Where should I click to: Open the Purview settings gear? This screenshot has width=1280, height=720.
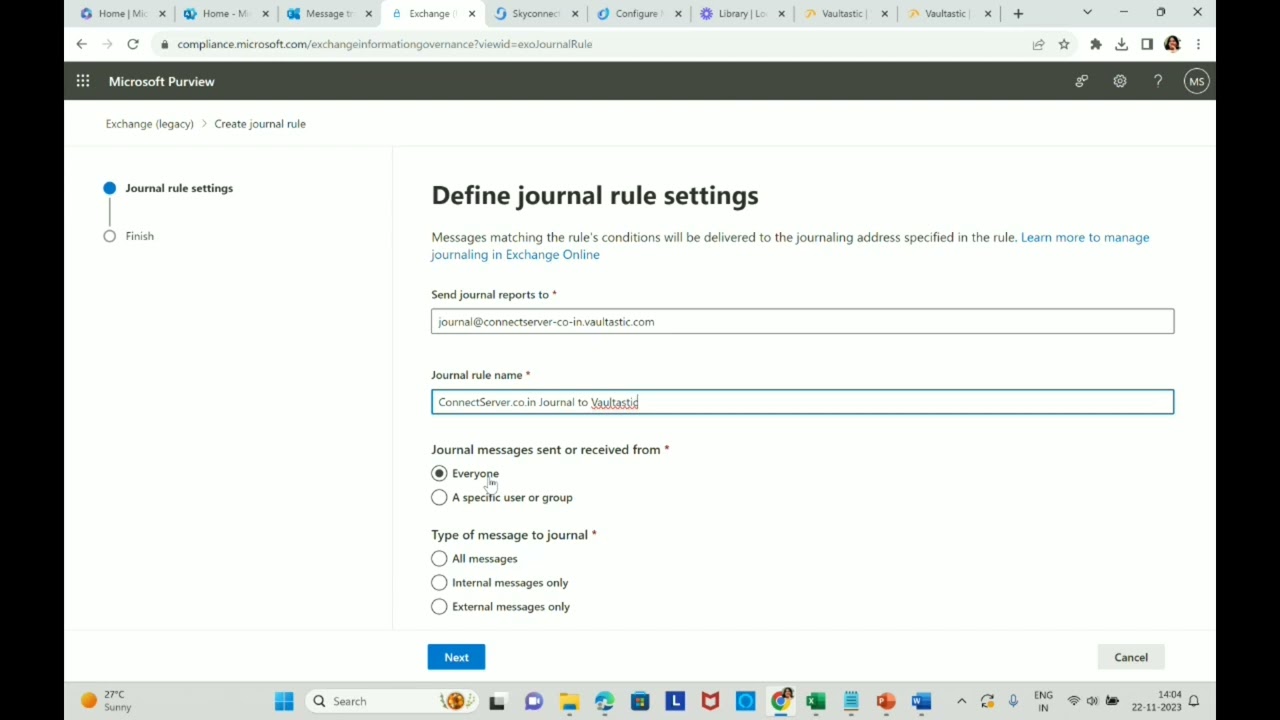coord(1120,81)
